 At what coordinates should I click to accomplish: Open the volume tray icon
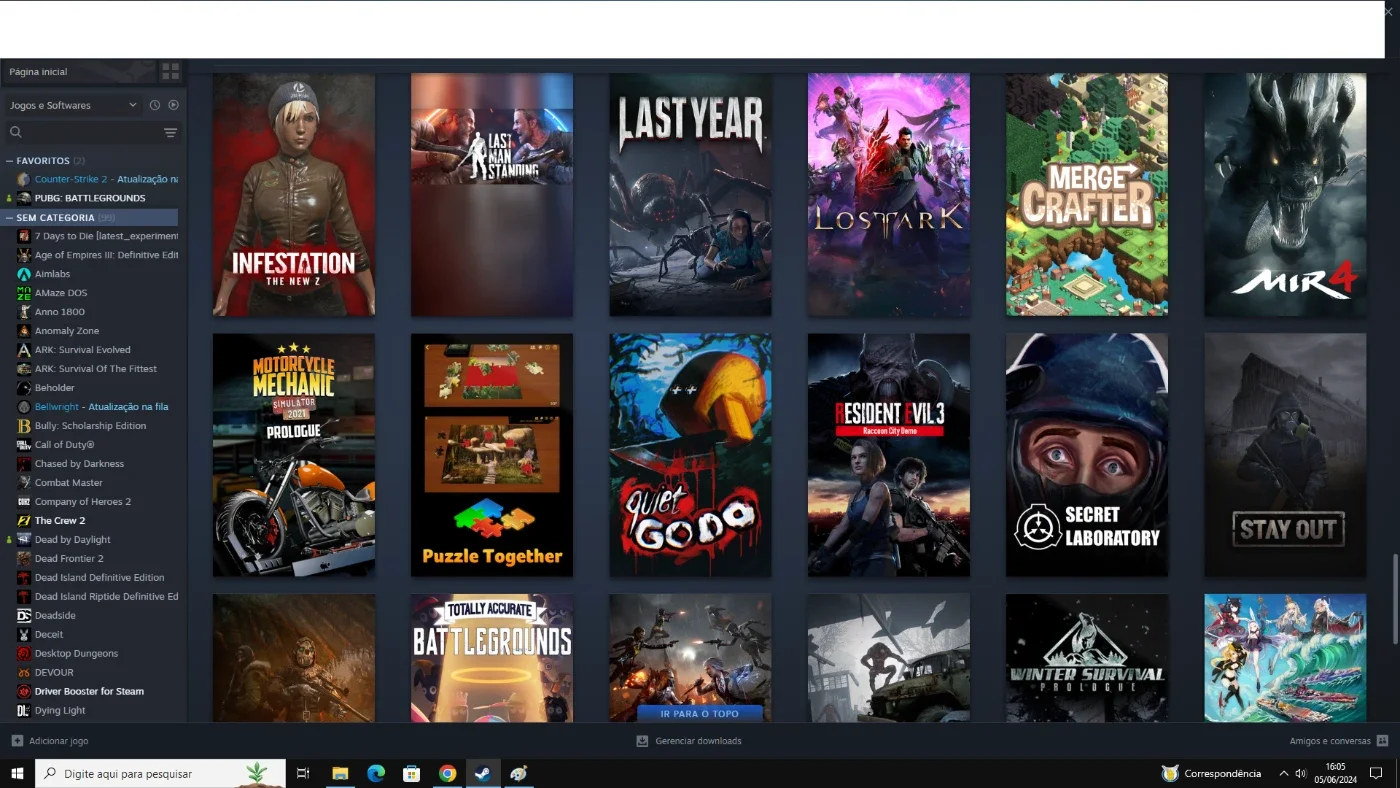[x=1300, y=773]
